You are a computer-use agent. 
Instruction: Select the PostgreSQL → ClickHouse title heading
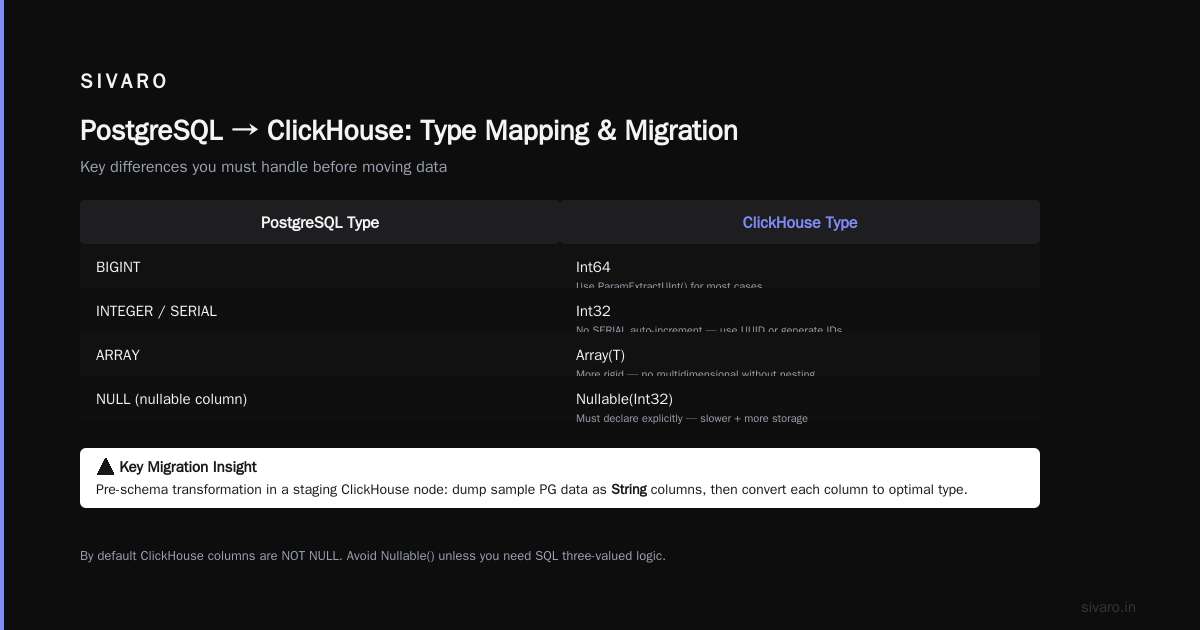point(409,130)
